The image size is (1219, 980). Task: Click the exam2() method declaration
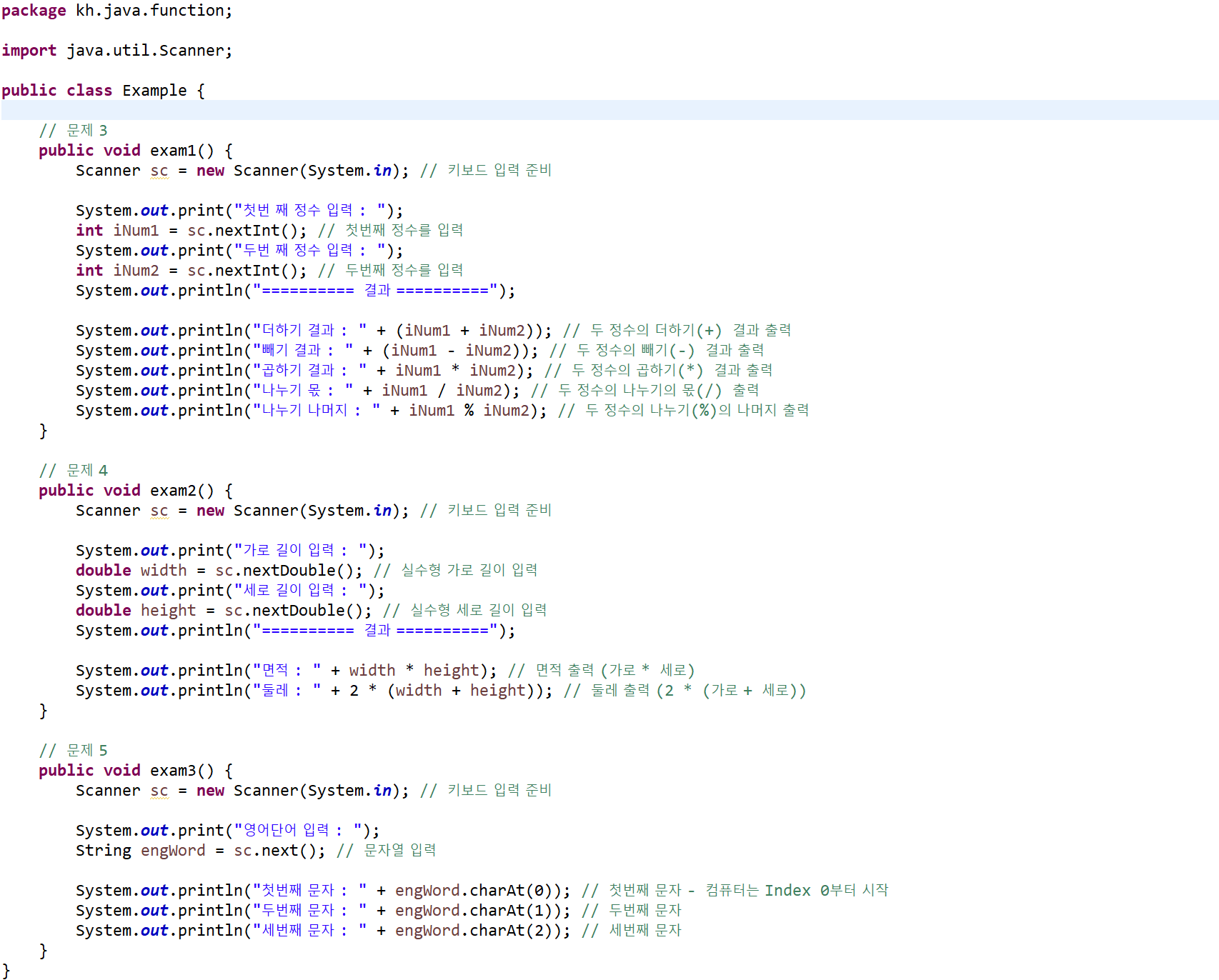[136, 491]
